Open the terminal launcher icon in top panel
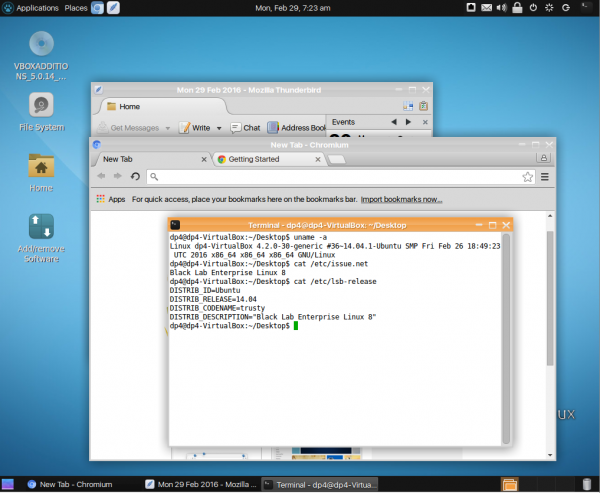 point(586,7)
